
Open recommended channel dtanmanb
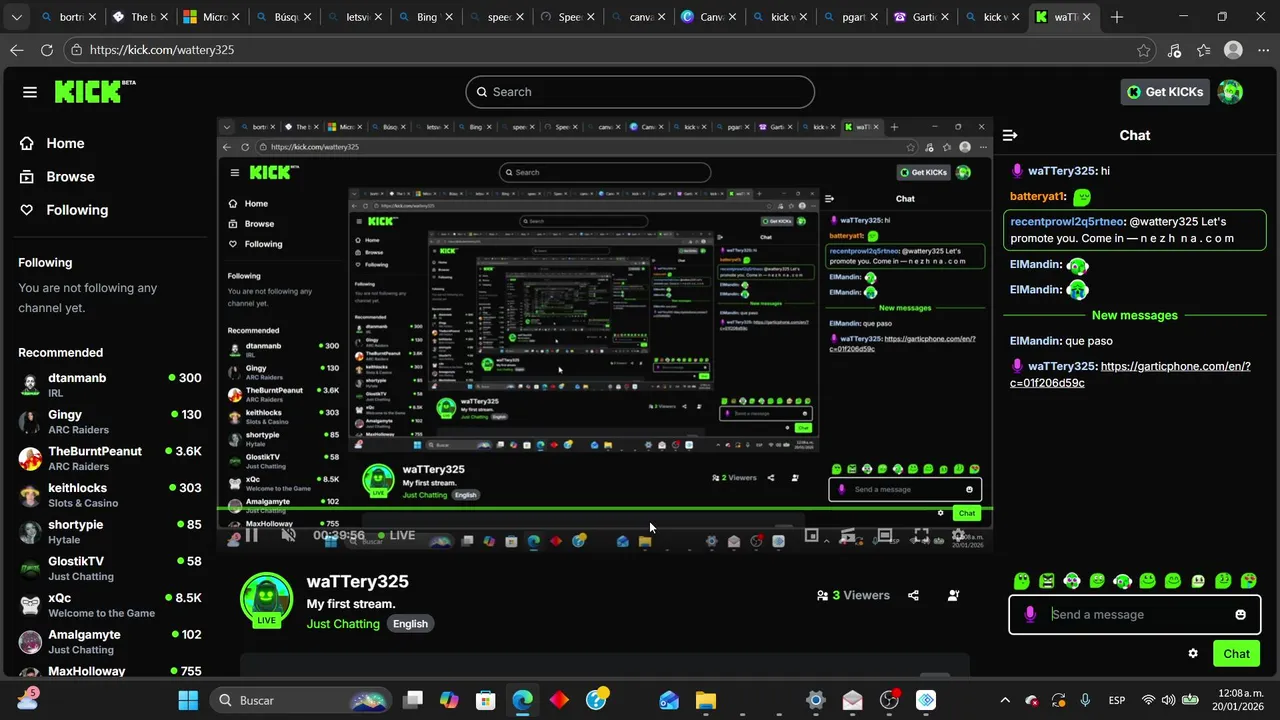(x=110, y=385)
